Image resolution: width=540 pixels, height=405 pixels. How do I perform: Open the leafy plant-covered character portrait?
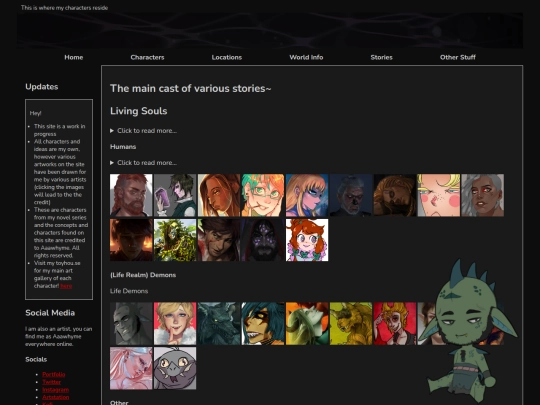click(x=175, y=240)
